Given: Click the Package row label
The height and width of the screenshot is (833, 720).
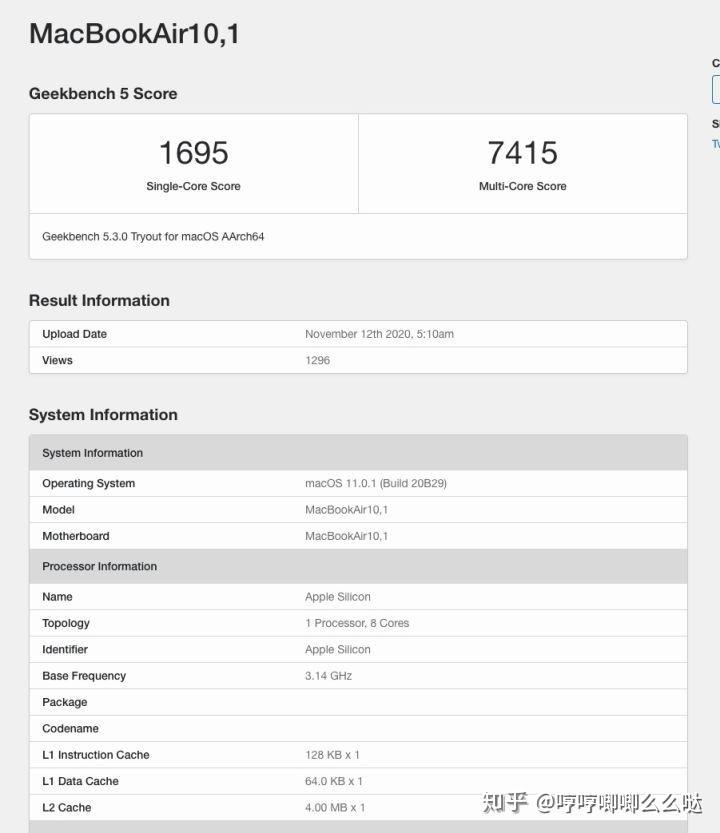Looking at the screenshot, I should [x=65, y=702].
